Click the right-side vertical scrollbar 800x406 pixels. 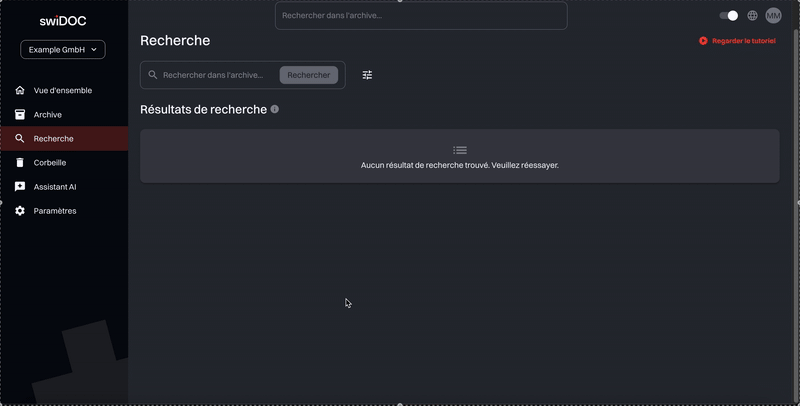click(796, 120)
